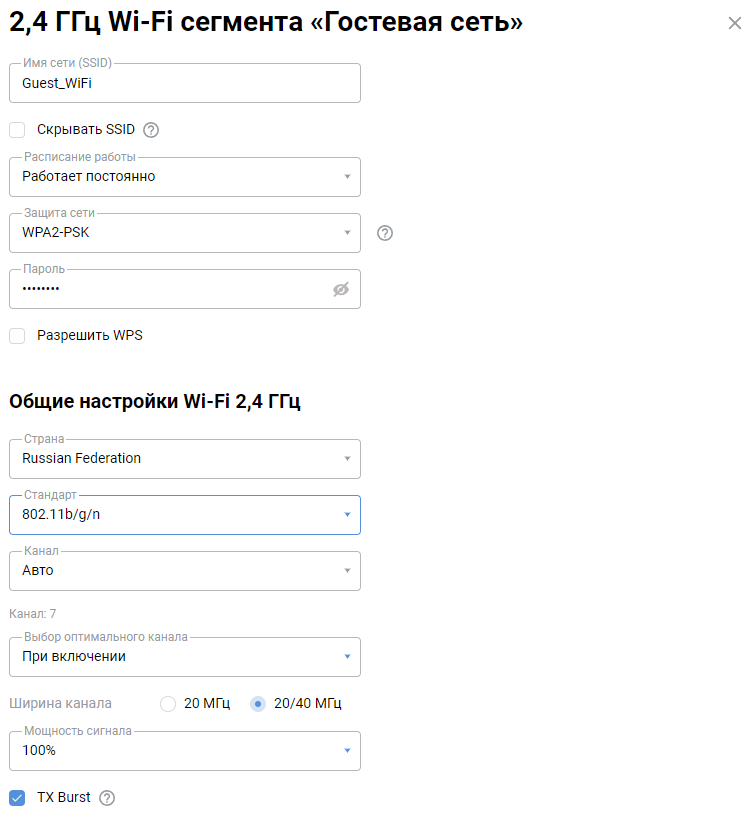Show password with the eye icon
This screenshot has width=747, height=818.
click(341, 289)
